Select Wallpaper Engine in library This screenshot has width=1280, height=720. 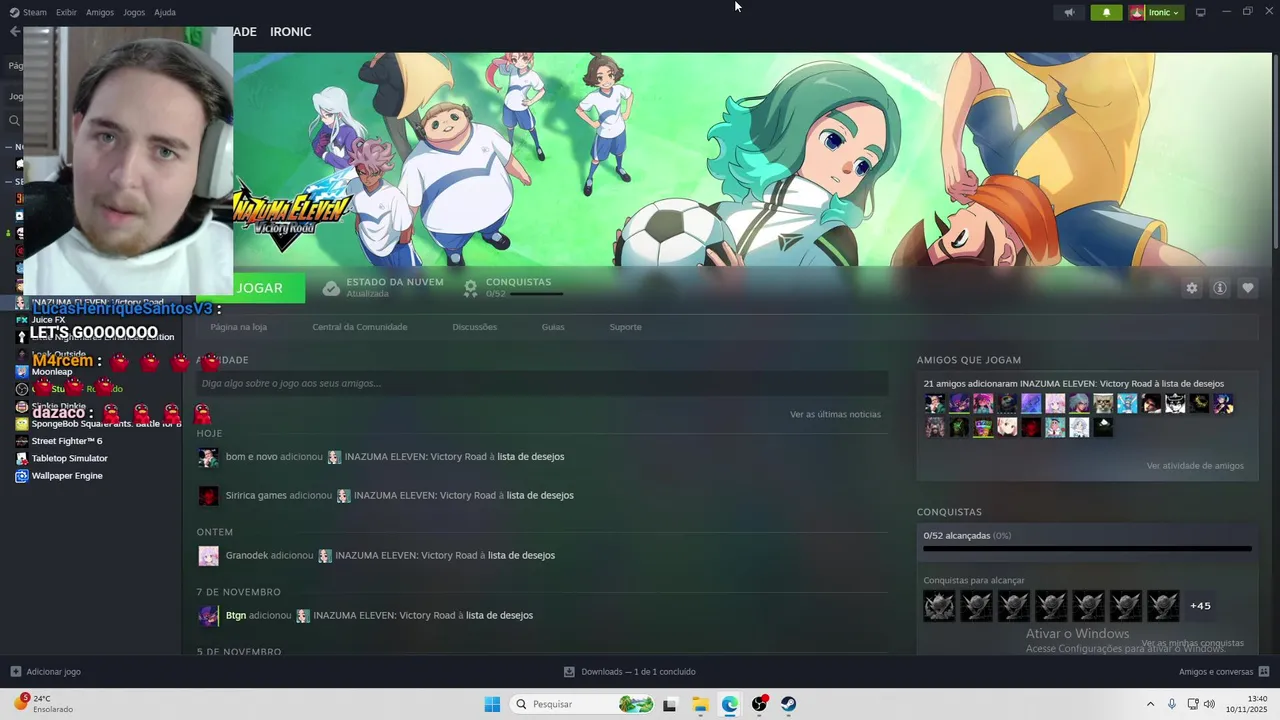point(67,476)
